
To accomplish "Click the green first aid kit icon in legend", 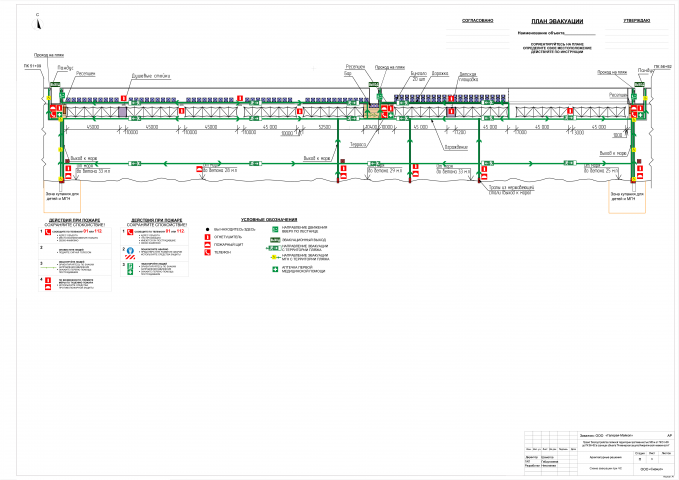I will (x=275, y=269).
